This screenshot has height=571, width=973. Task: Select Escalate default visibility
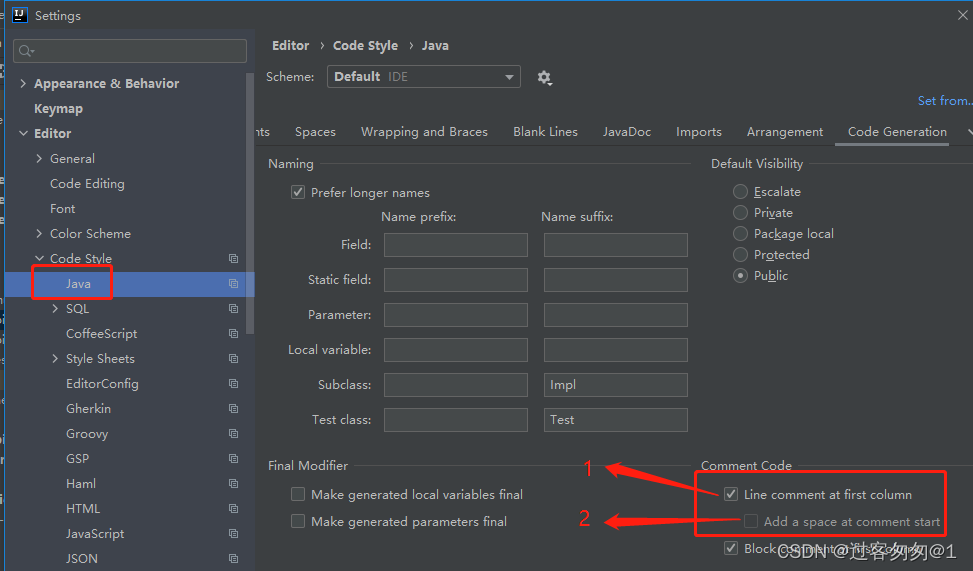pos(740,191)
